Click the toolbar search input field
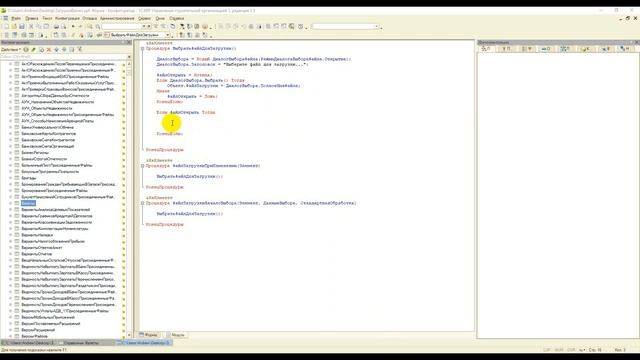This screenshot has height=360, width=640. [122, 27]
